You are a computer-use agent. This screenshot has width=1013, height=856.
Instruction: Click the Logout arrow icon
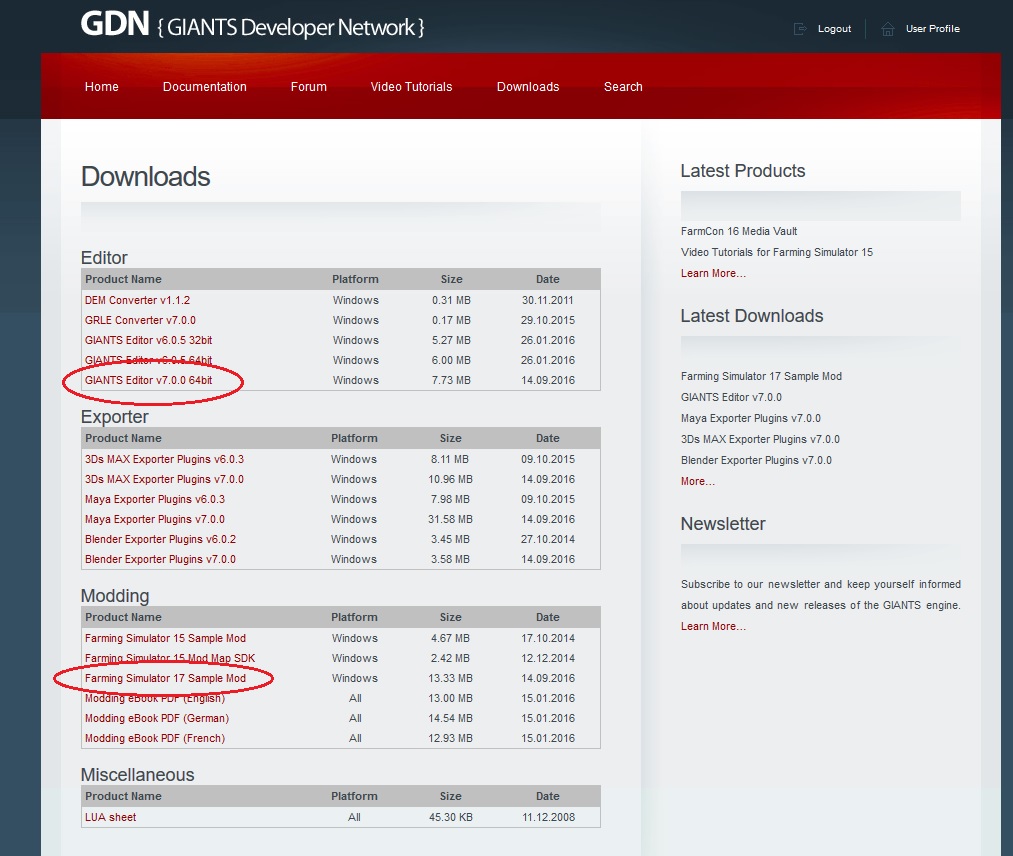pyautogui.click(x=800, y=28)
